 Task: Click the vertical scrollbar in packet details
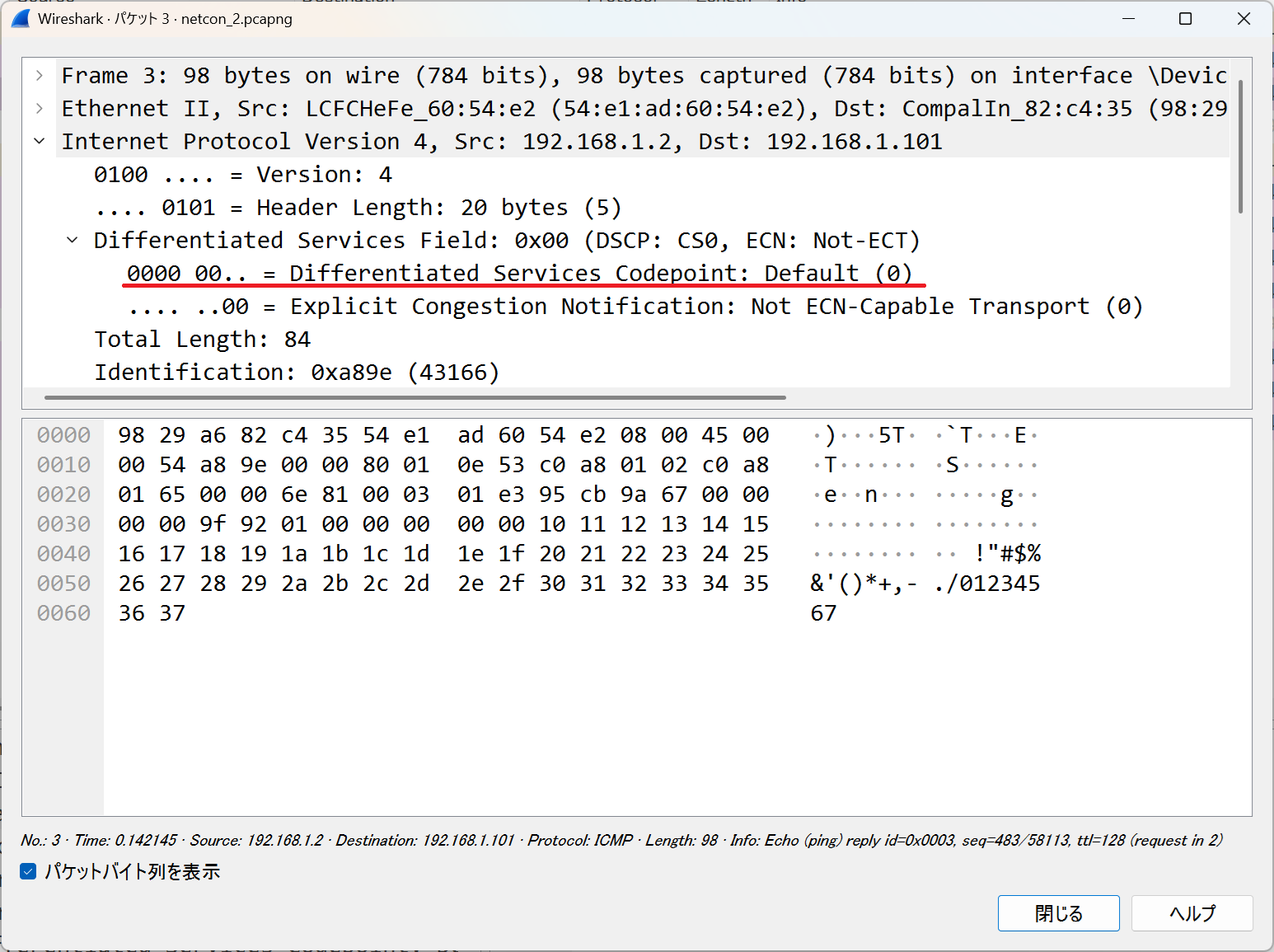[x=1240, y=148]
